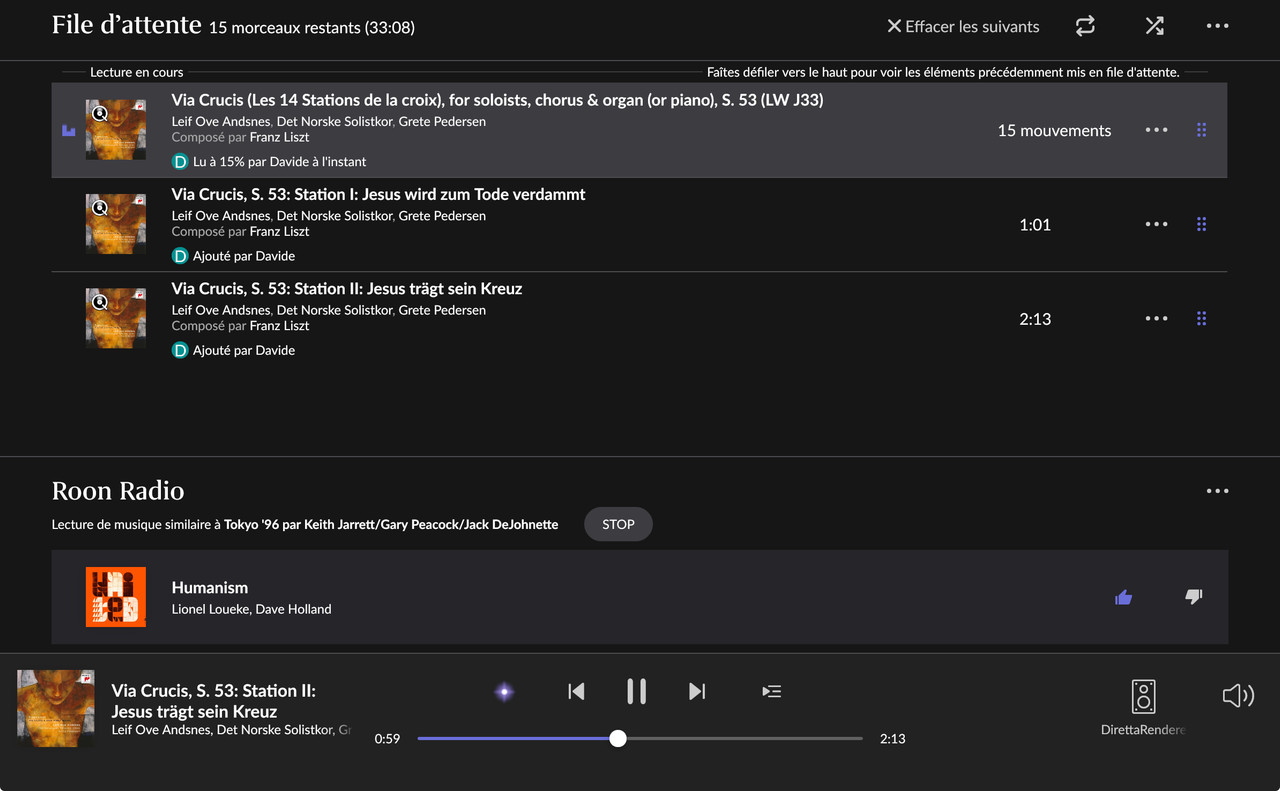Click album cover of Station I row
Viewport: 1280px width, 791px height.
116,224
